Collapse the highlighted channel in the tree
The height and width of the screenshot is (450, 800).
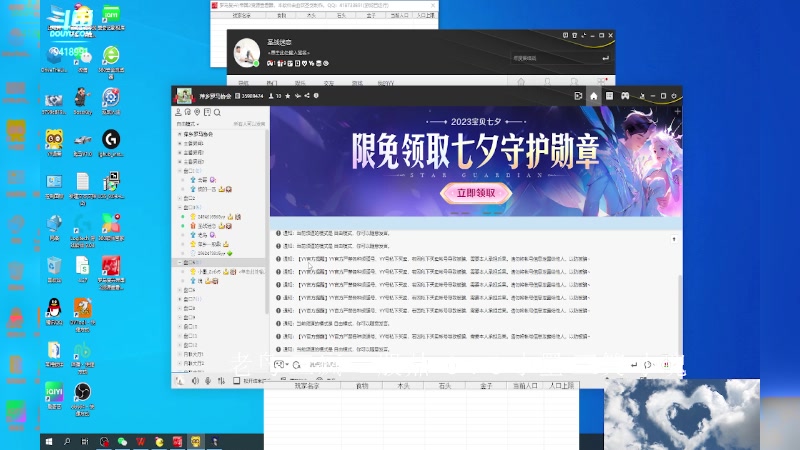pos(180,262)
